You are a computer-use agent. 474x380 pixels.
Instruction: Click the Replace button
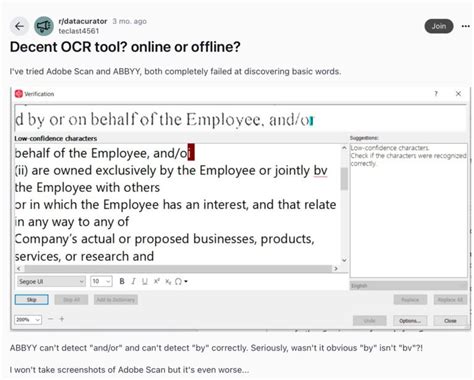coord(410,300)
